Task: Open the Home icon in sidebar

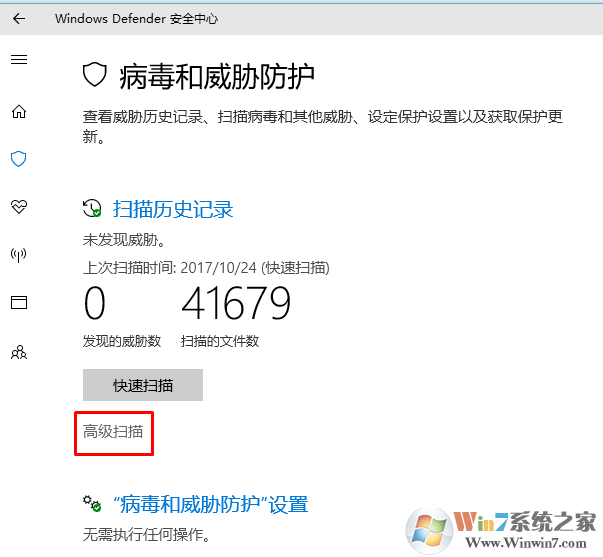Action: (x=19, y=112)
